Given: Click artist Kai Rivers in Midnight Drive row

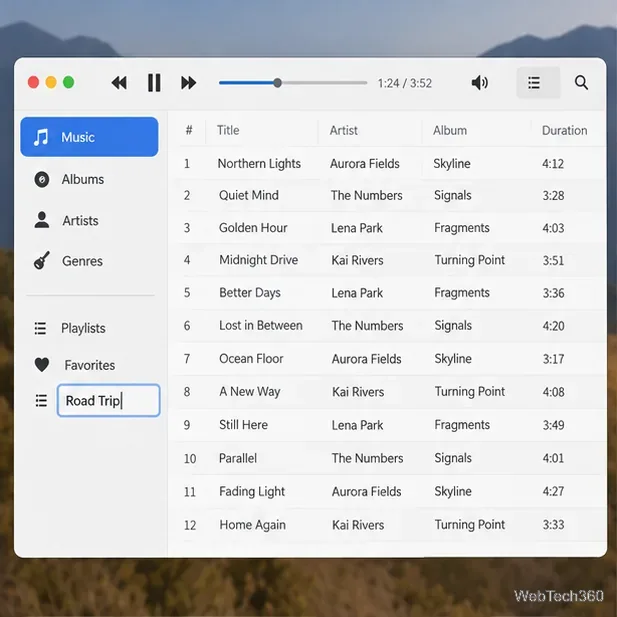Looking at the screenshot, I should tap(357, 260).
